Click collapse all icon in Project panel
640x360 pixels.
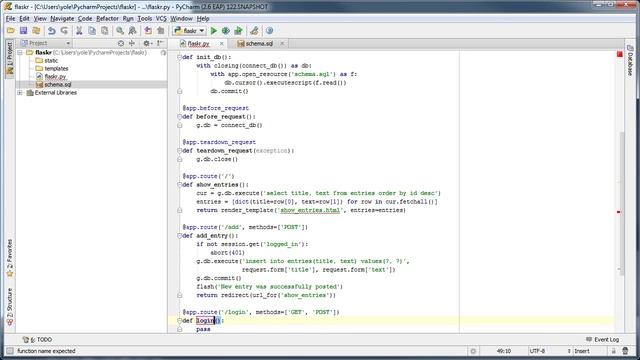pos(131,43)
